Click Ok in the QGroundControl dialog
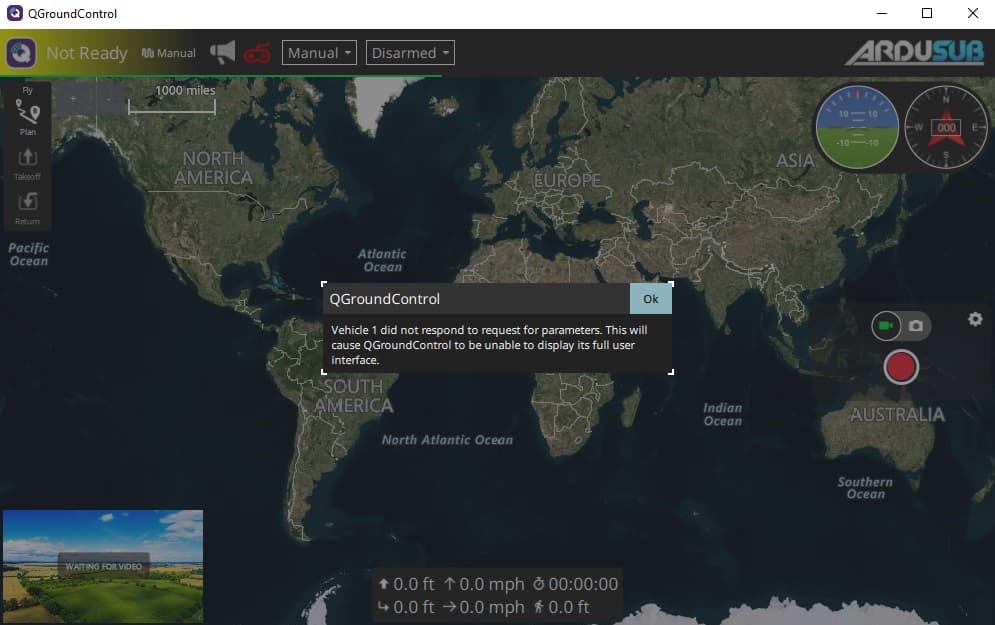 click(650, 299)
